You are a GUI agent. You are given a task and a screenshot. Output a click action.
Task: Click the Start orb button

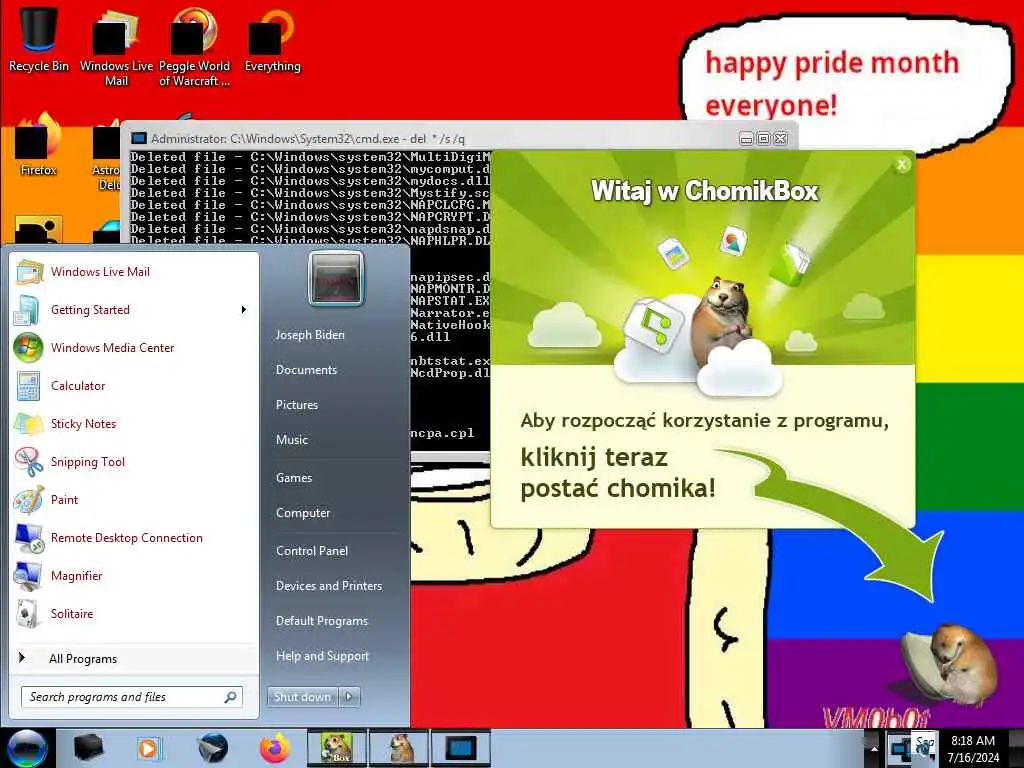tap(27, 748)
